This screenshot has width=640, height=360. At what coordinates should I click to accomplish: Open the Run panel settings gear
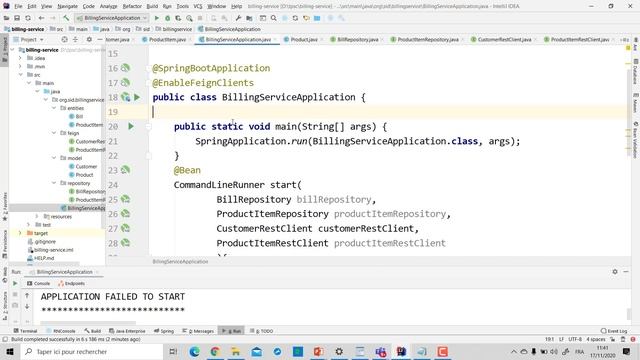615,271
